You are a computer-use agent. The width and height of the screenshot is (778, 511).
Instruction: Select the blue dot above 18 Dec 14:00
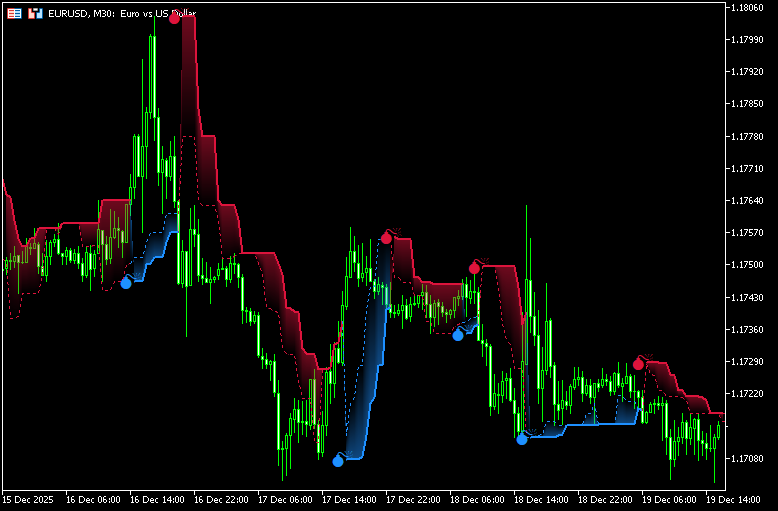pyautogui.click(x=521, y=438)
